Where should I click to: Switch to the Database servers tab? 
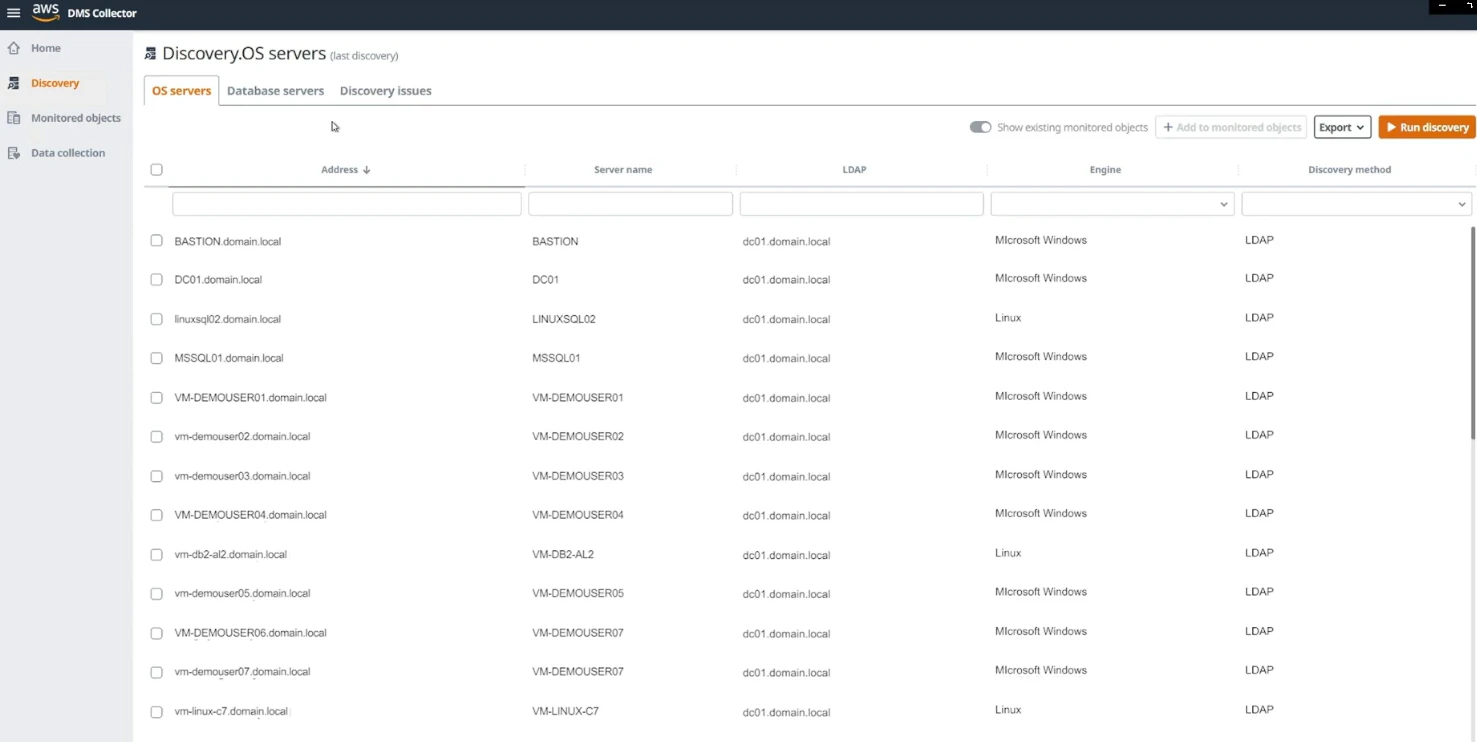[x=275, y=90]
